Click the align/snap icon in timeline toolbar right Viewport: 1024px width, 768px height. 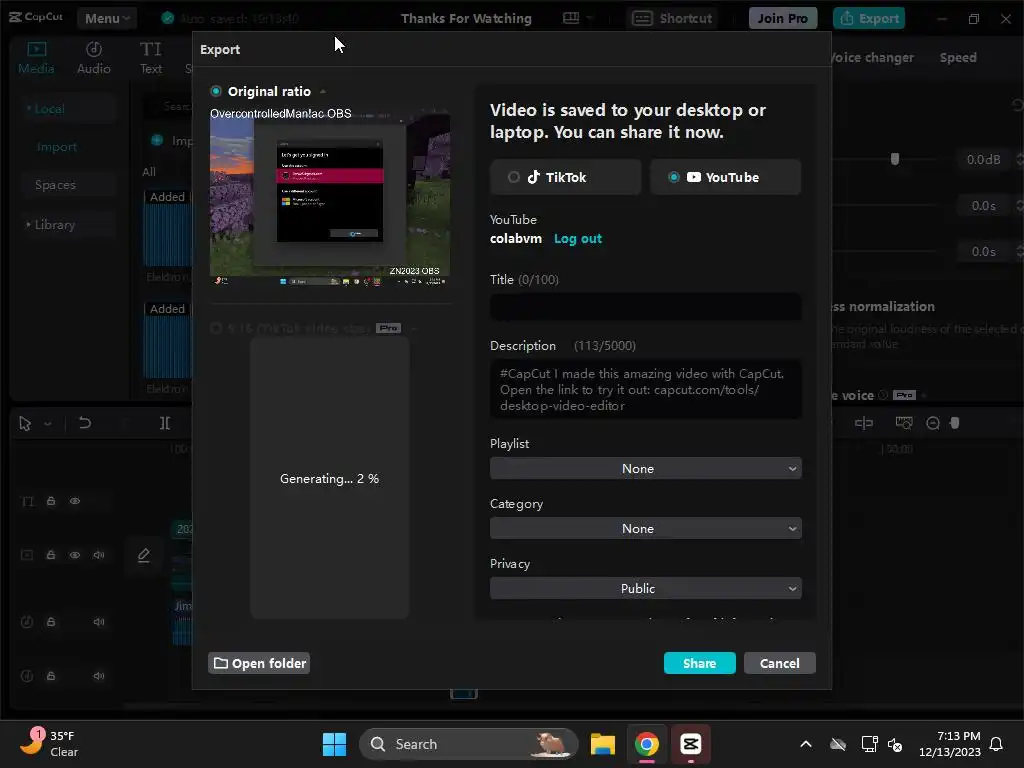[863, 423]
